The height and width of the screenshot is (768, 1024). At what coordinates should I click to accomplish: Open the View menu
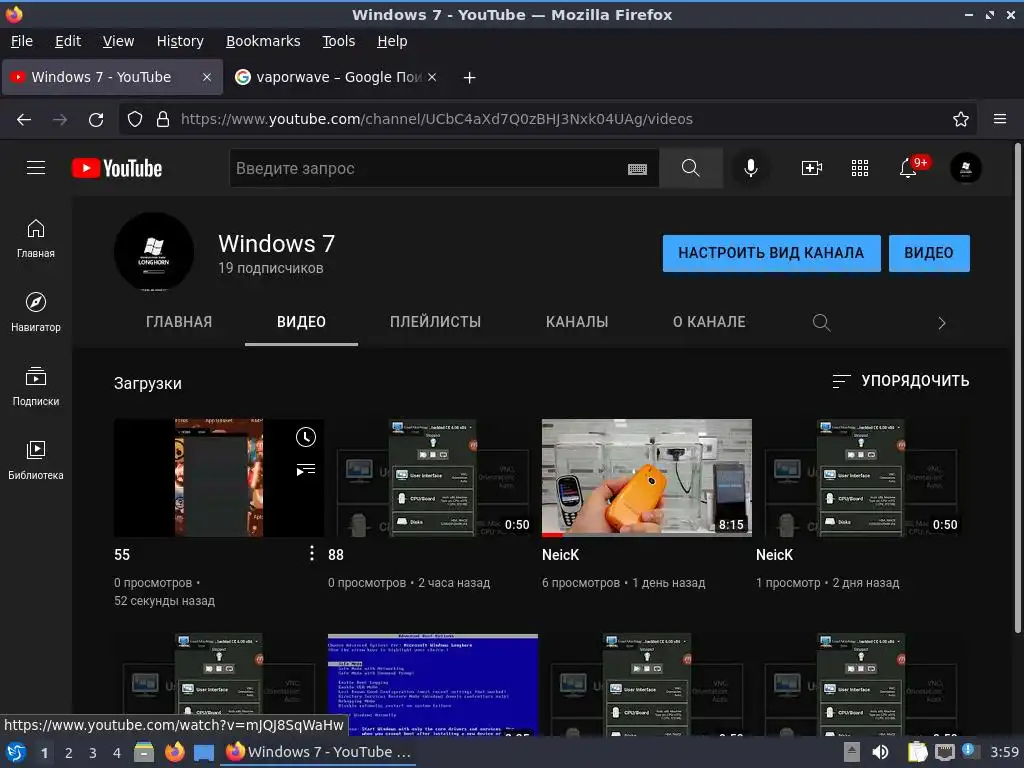point(118,41)
